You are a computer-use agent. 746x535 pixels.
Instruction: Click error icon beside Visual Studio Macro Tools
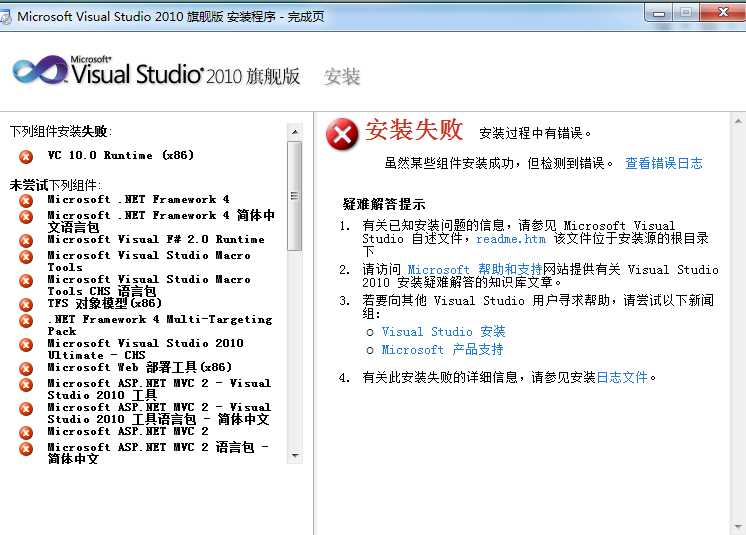click(x=26, y=257)
